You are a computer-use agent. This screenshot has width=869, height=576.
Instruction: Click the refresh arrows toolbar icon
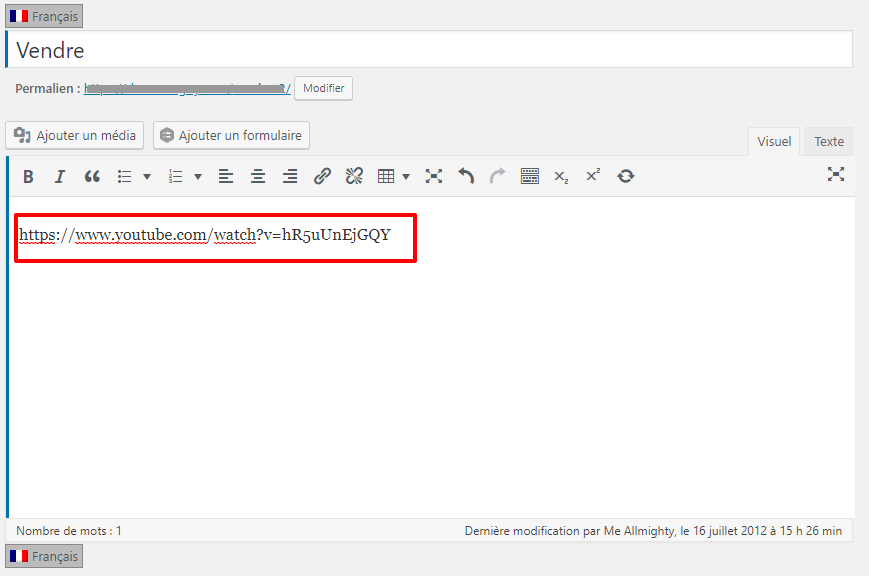[626, 176]
